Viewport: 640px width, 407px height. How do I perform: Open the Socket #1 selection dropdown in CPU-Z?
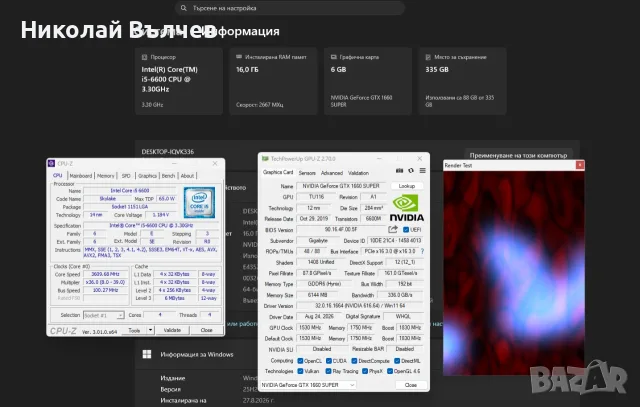pyautogui.click(x=104, y=315)
